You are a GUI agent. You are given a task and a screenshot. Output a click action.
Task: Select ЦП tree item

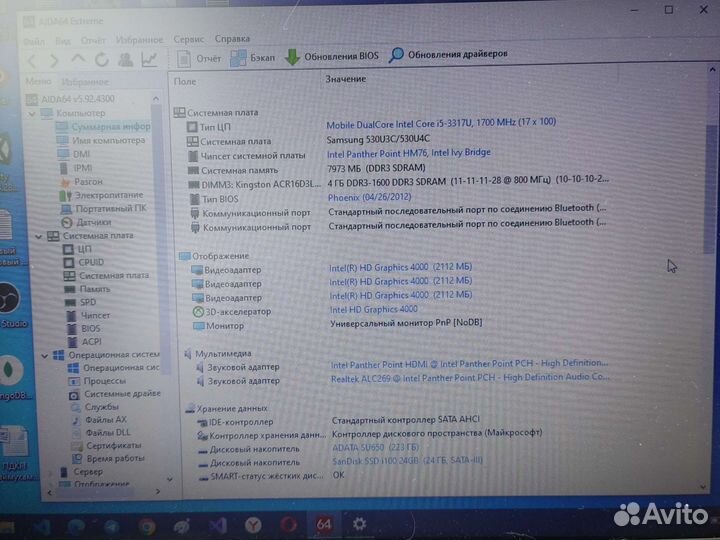click(77, 249)
